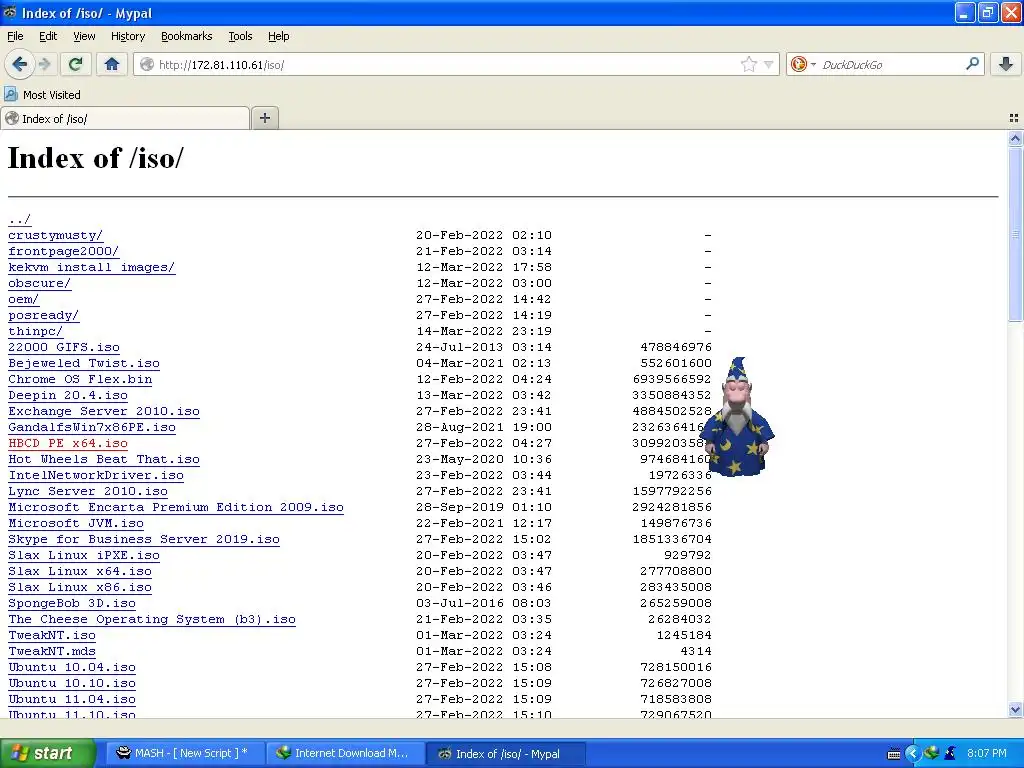Download Deepin 20.4.iso
This screenshot has height=768, width=1024.
68,395
